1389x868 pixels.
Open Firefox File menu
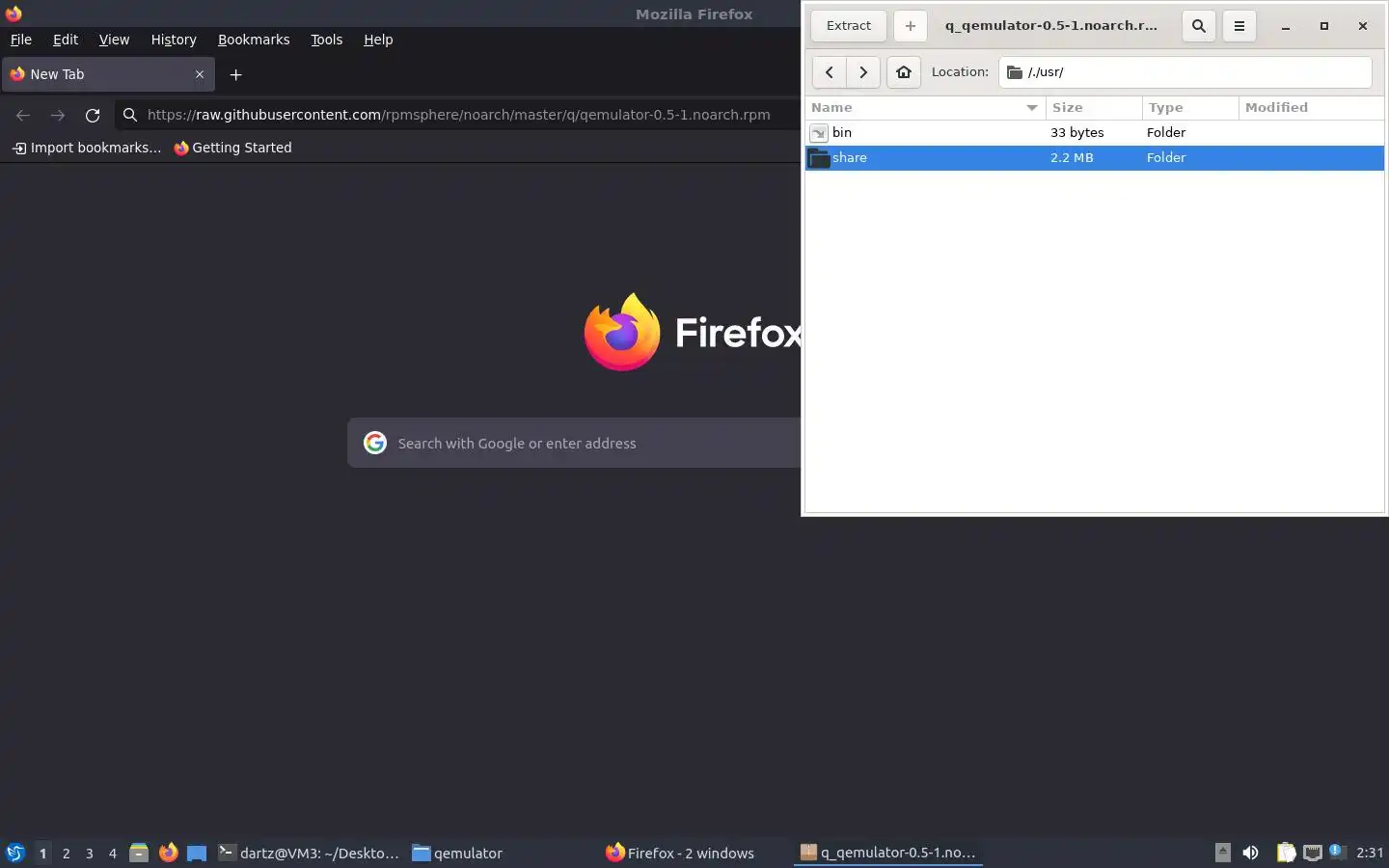point(20,40)
